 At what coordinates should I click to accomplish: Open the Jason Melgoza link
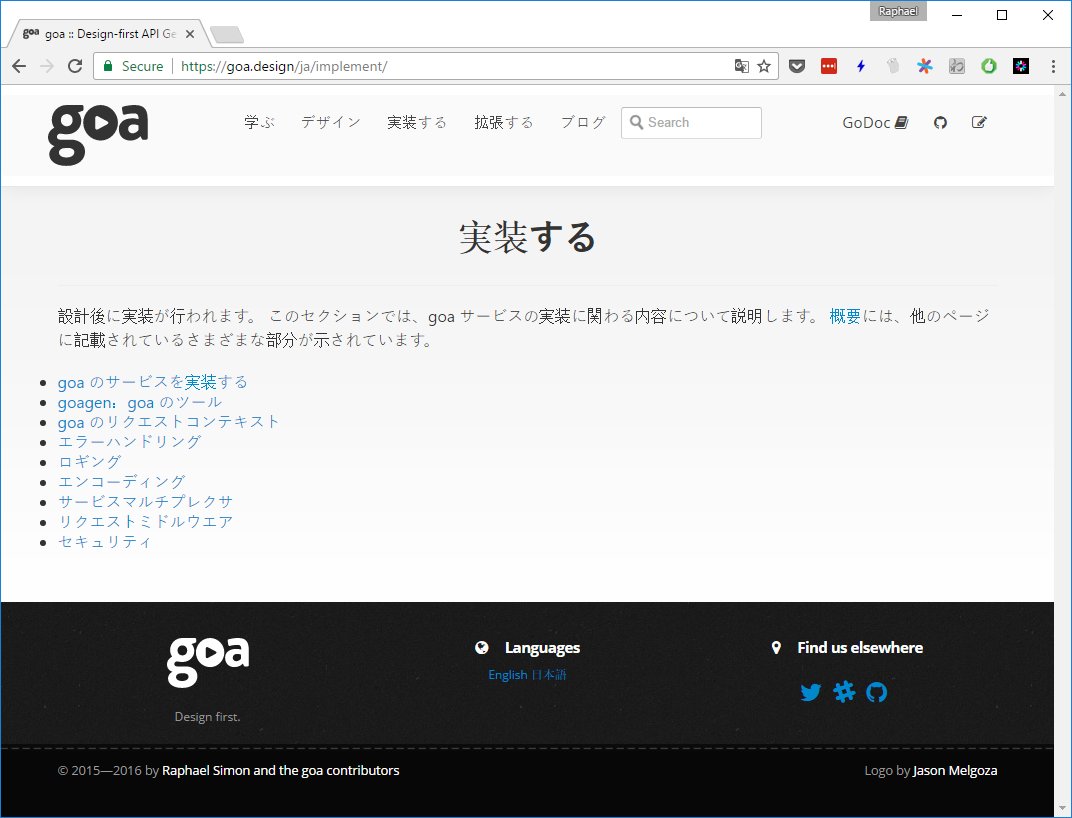pyautogui.click(x=955, y=770)
